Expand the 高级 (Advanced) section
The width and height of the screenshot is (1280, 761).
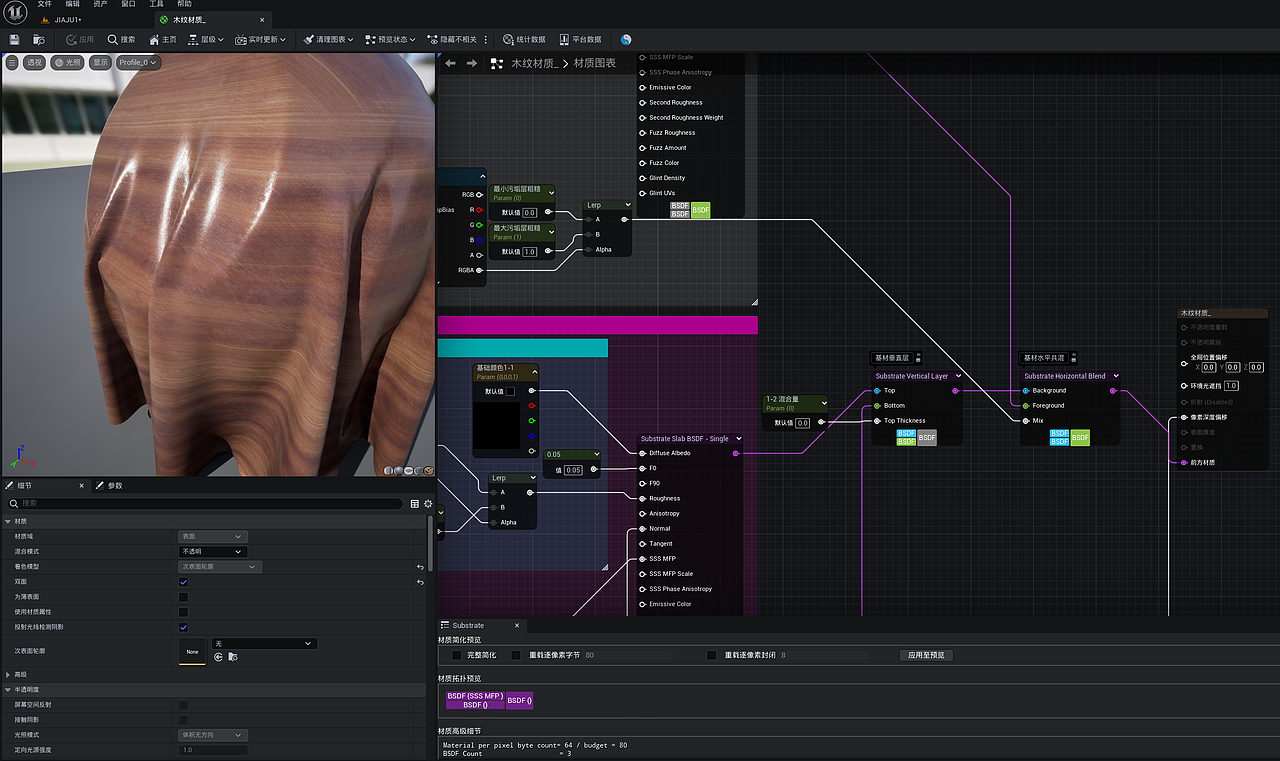coord(8,674)
